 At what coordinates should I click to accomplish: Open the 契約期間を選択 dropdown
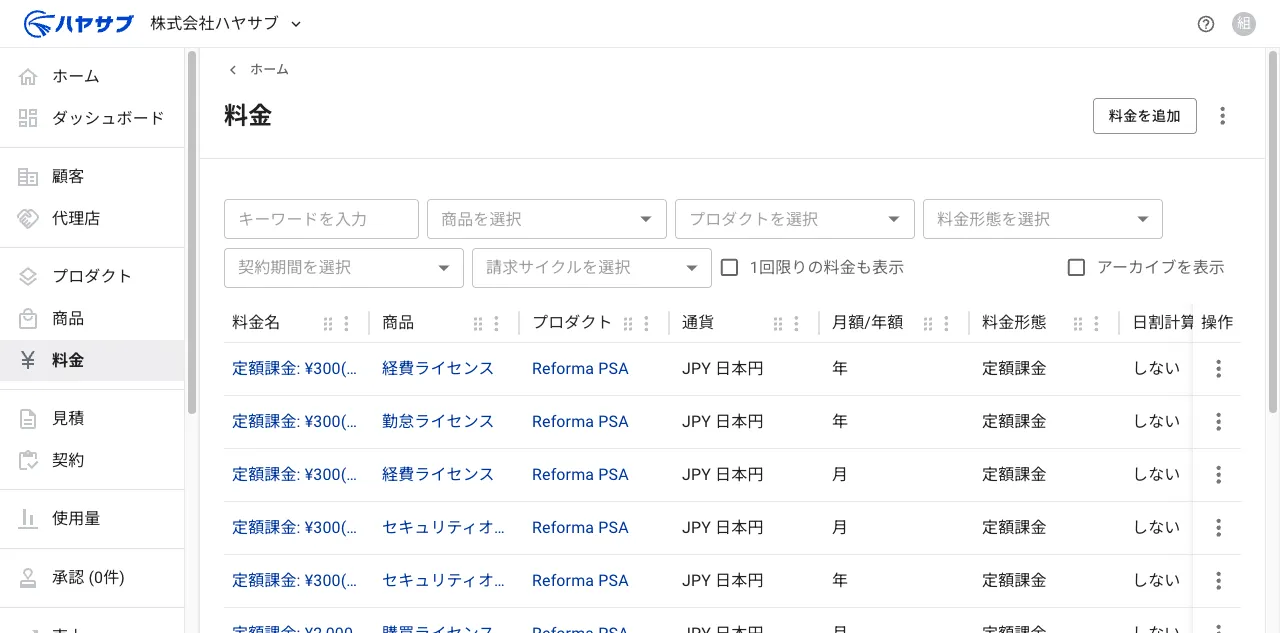click(344, 268)
